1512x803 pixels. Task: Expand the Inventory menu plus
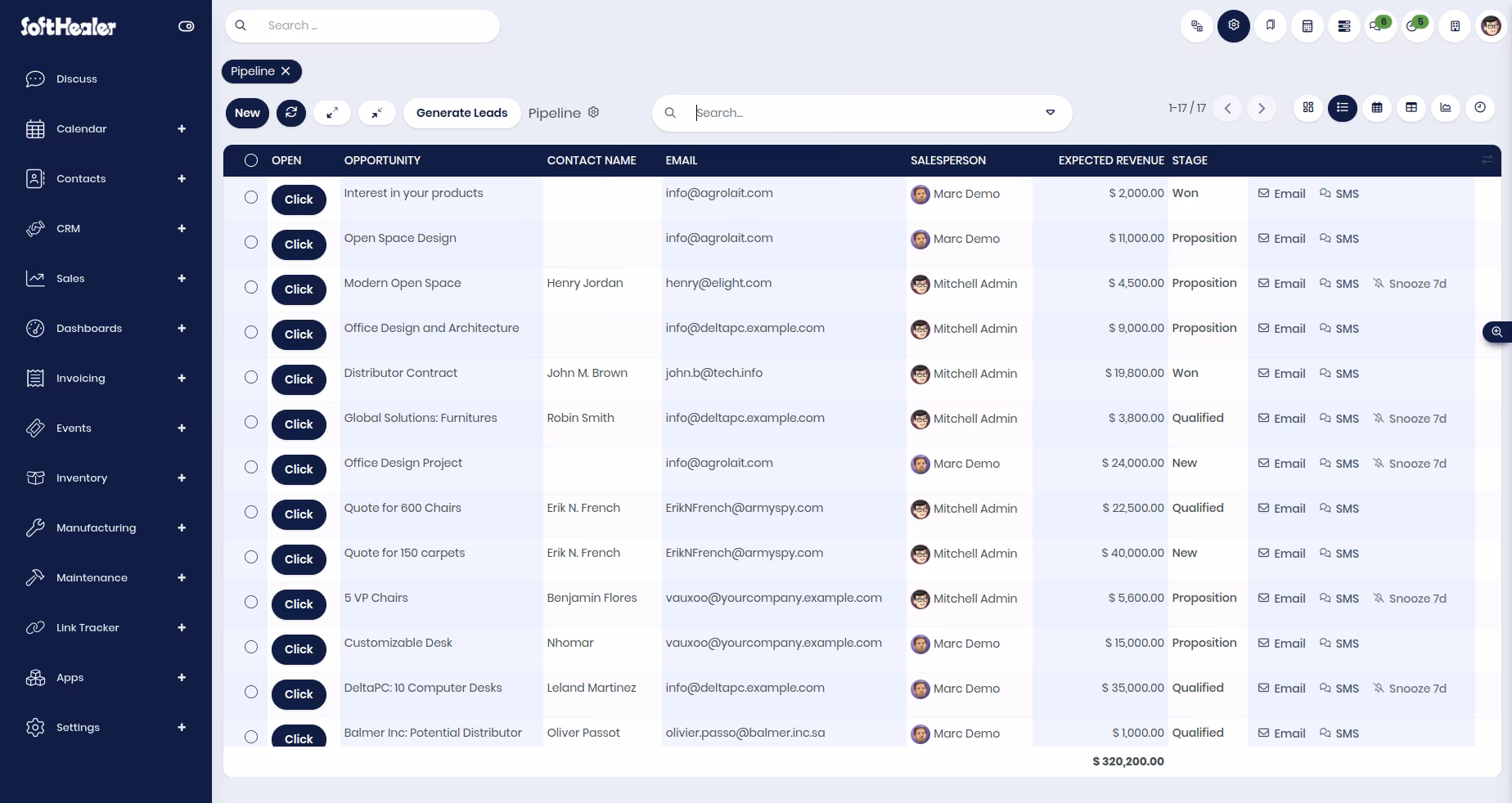[182, 478]
